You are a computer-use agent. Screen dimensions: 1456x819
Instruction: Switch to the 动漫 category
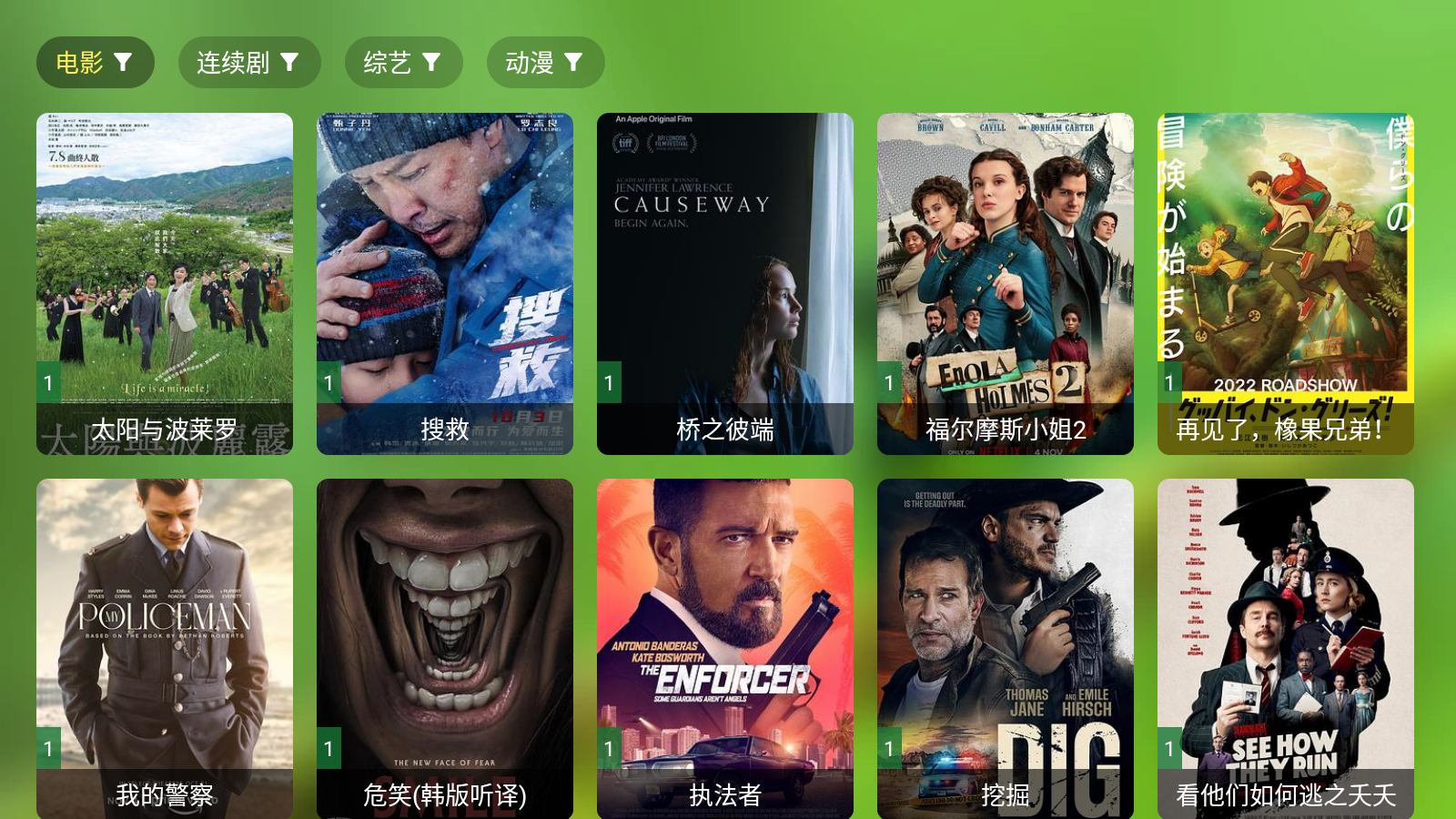click(x=546, y=62)
